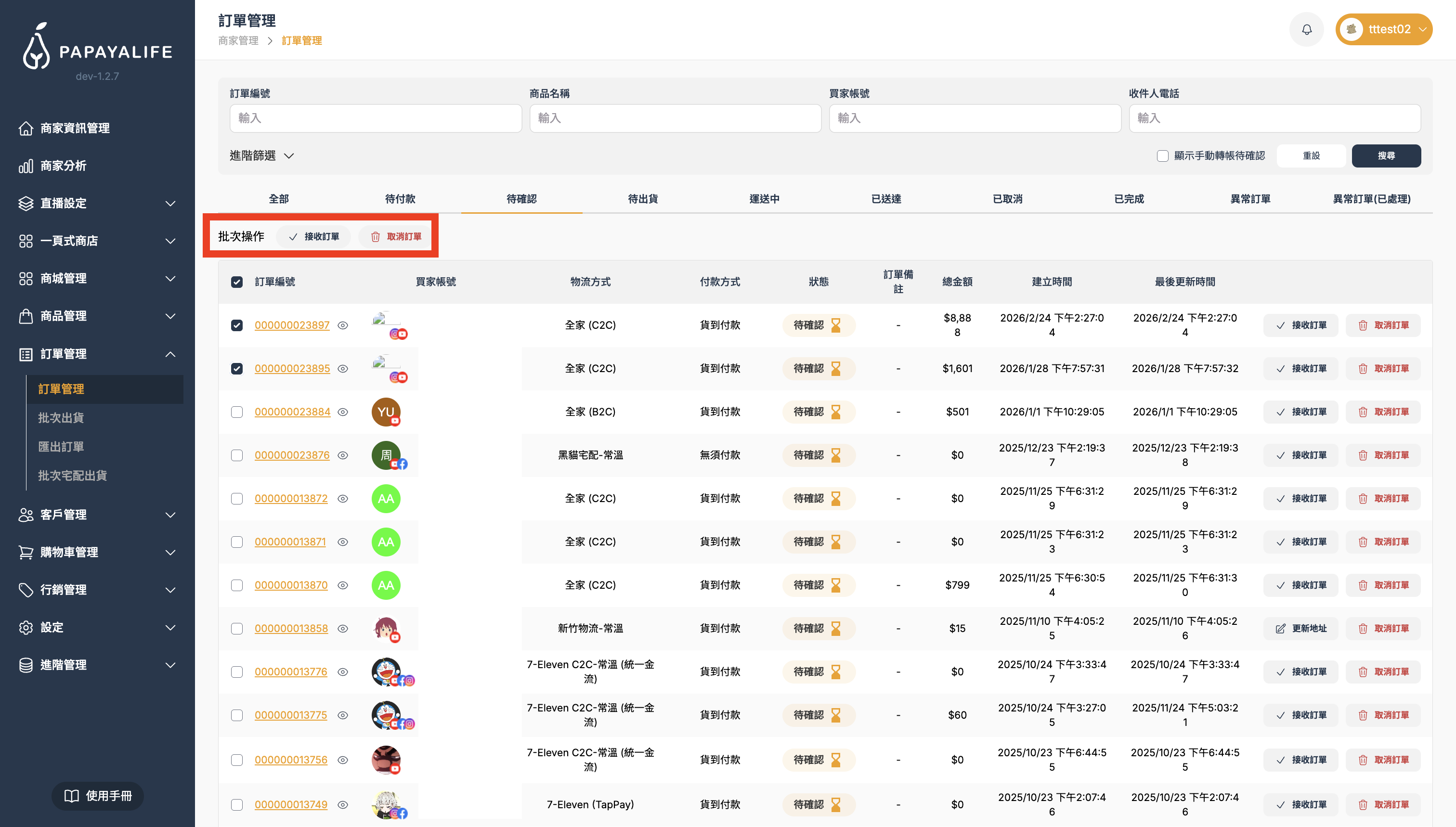Open 批次出貨 in the sidebar

point(61,418)
